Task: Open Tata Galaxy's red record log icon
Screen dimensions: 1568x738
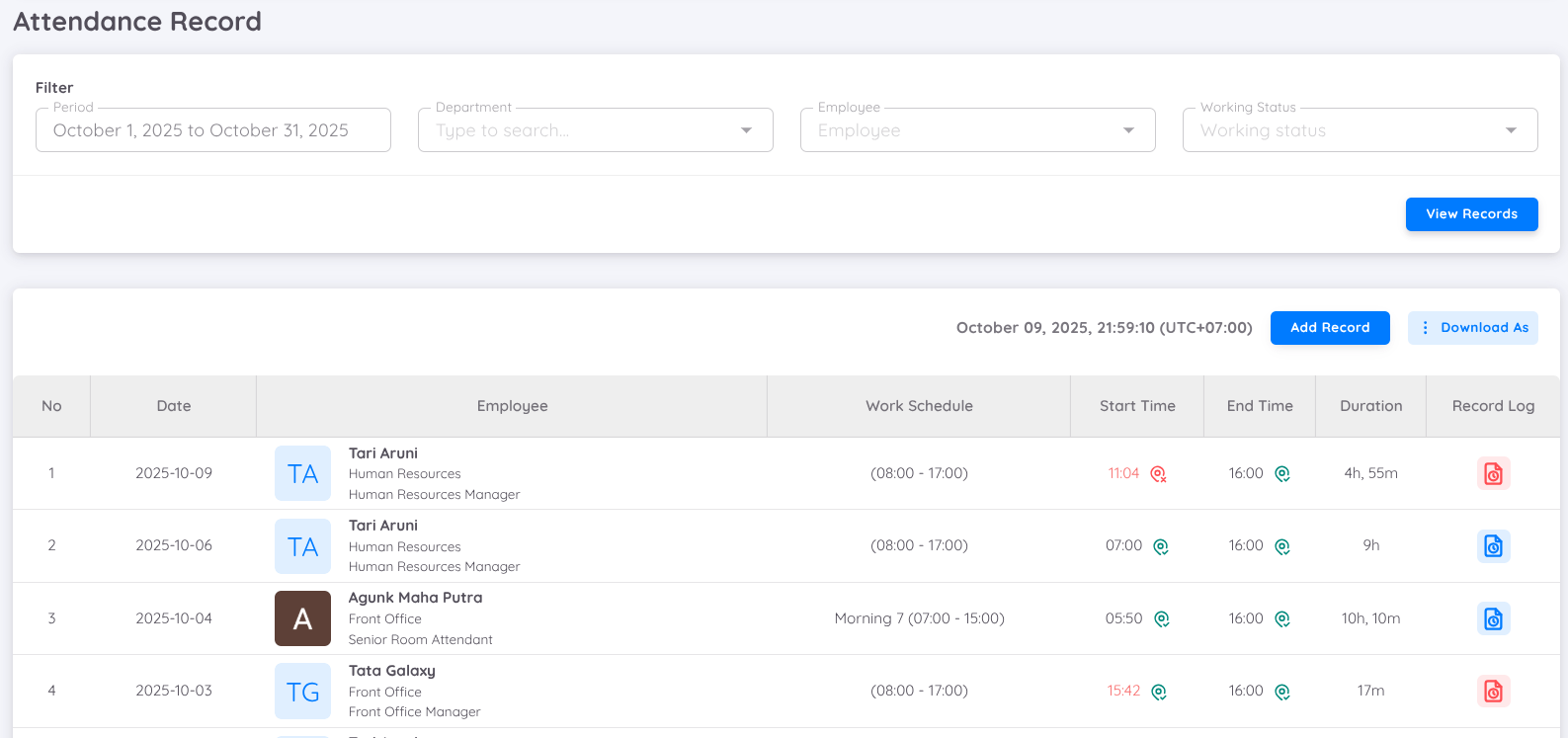Action: click(1493, 692)
